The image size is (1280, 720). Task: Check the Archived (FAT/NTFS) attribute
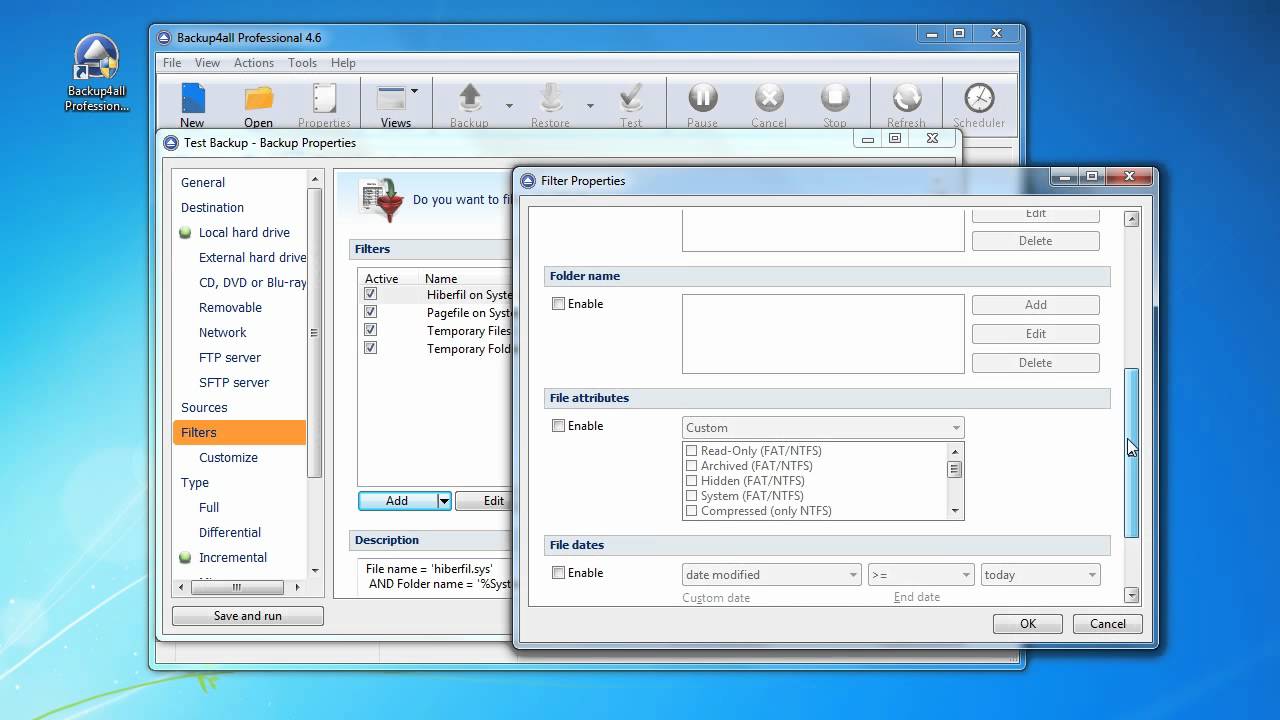point(691,466)
